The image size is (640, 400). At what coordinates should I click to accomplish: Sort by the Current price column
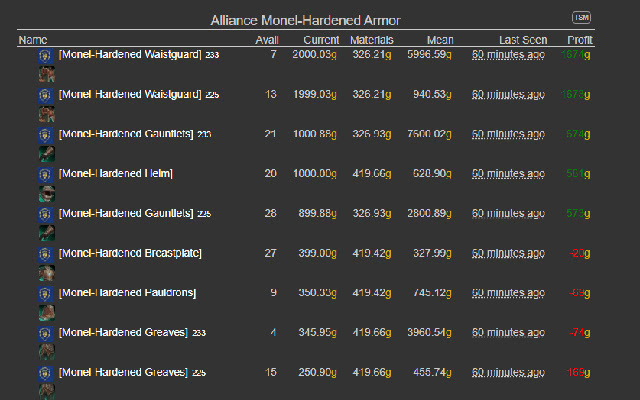tap(321, 40)
